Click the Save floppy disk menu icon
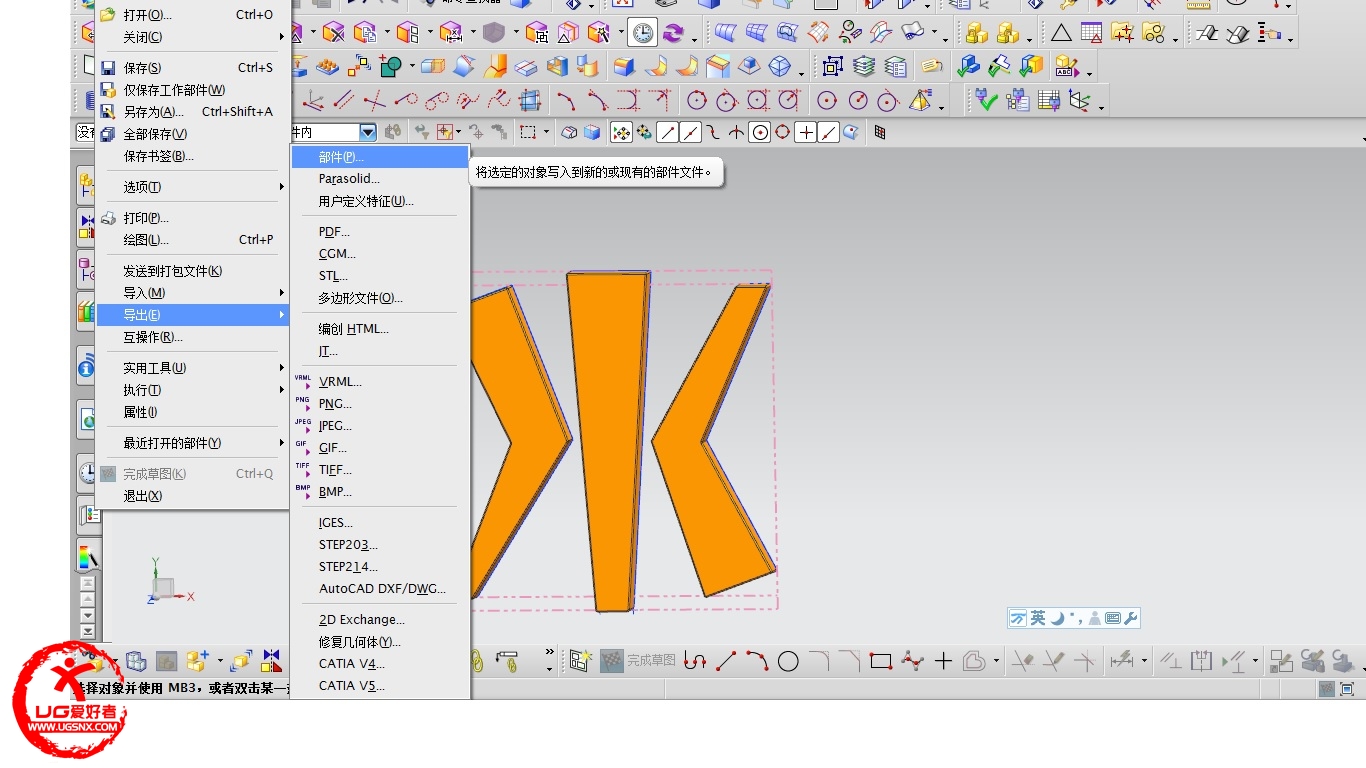Viewport: 1366px width, 768px height. (x=108, y=68)
